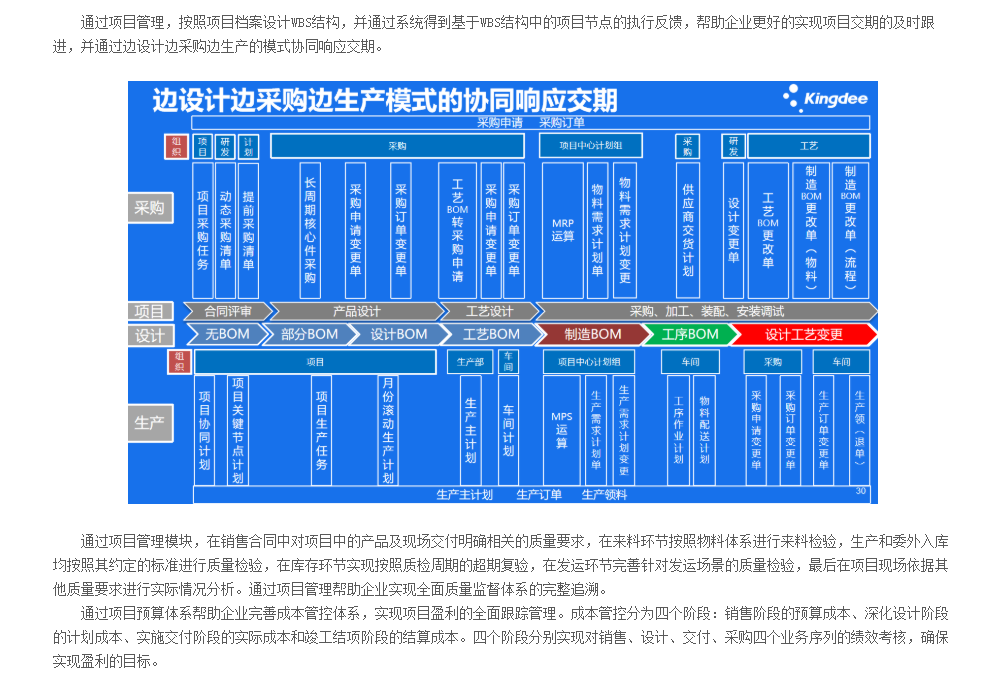The image size is (985, 689).
Task: Click the paragraph beginning 通过项目管理模块
Action: (x=500, y=565)
